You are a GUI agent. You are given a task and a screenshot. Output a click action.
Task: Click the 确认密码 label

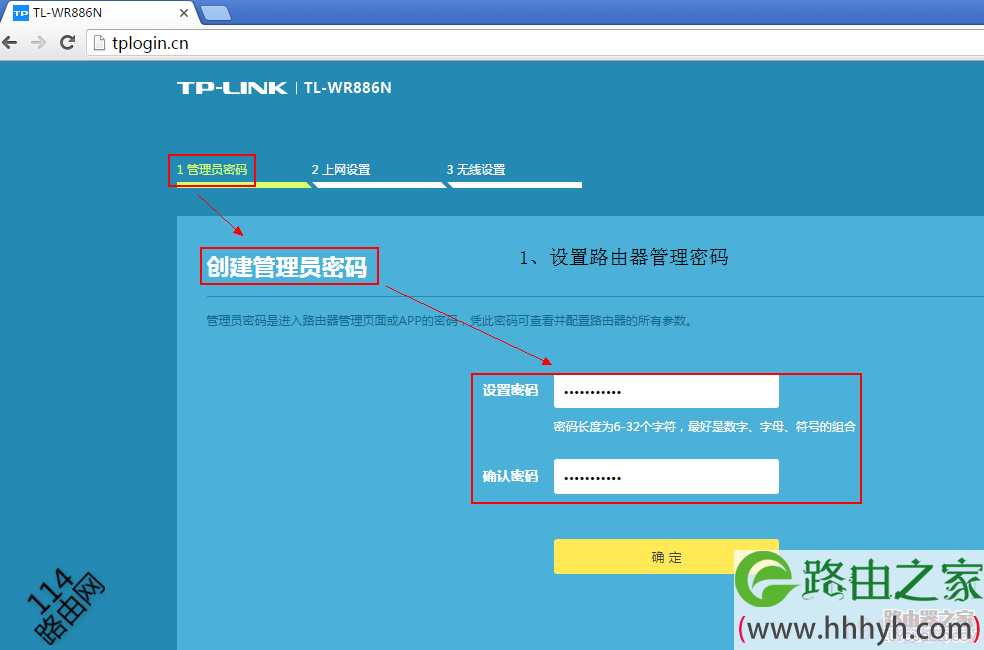tap(510, 476)
